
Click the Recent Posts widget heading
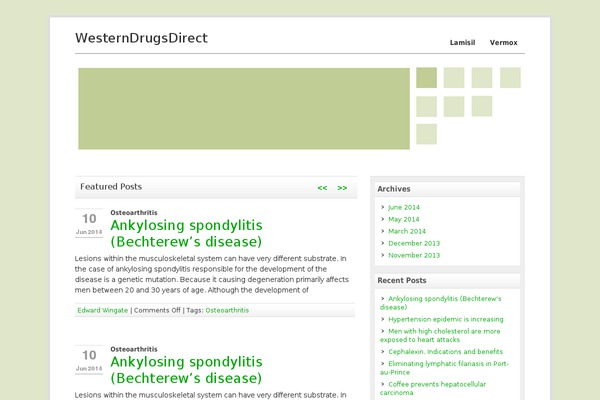pyautogui.click(x=402, y=280)
